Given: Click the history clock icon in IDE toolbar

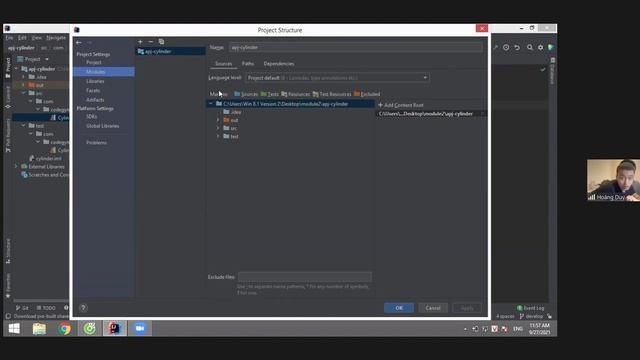Looking at the screenshot, I should click(506, 47).
